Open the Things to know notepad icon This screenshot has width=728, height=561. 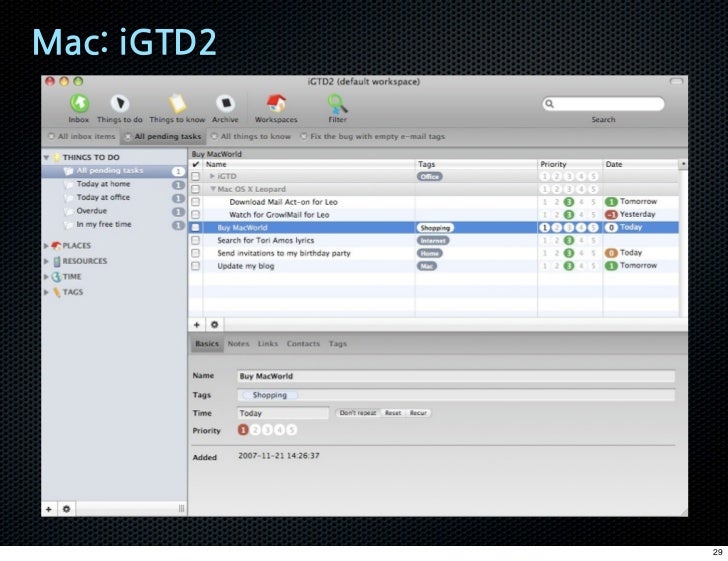pos(177,103)
